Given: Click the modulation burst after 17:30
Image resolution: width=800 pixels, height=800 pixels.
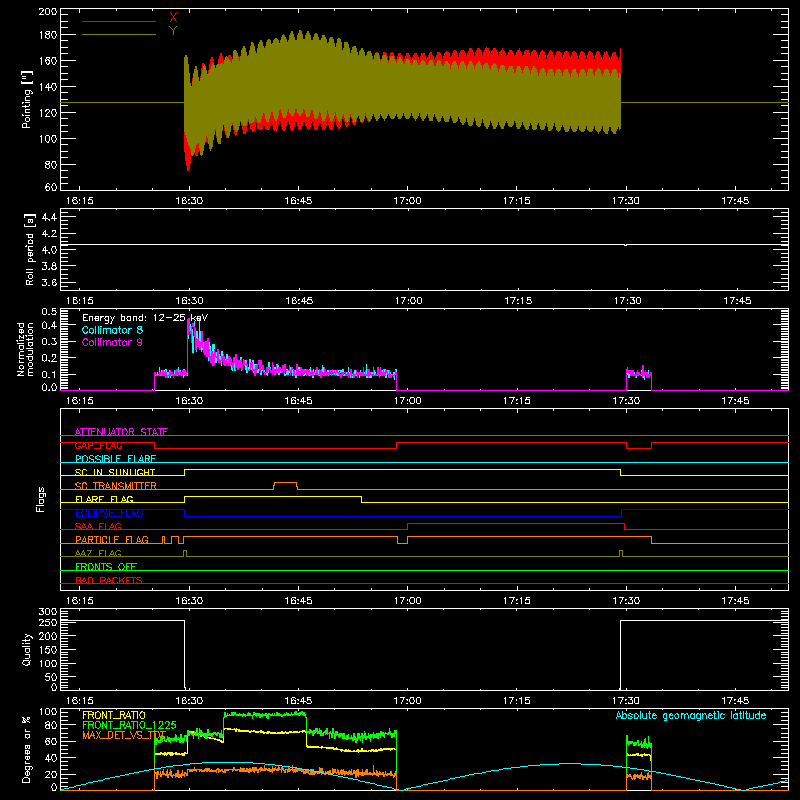Looking at the screenshot, I should [x=639, y=377].
